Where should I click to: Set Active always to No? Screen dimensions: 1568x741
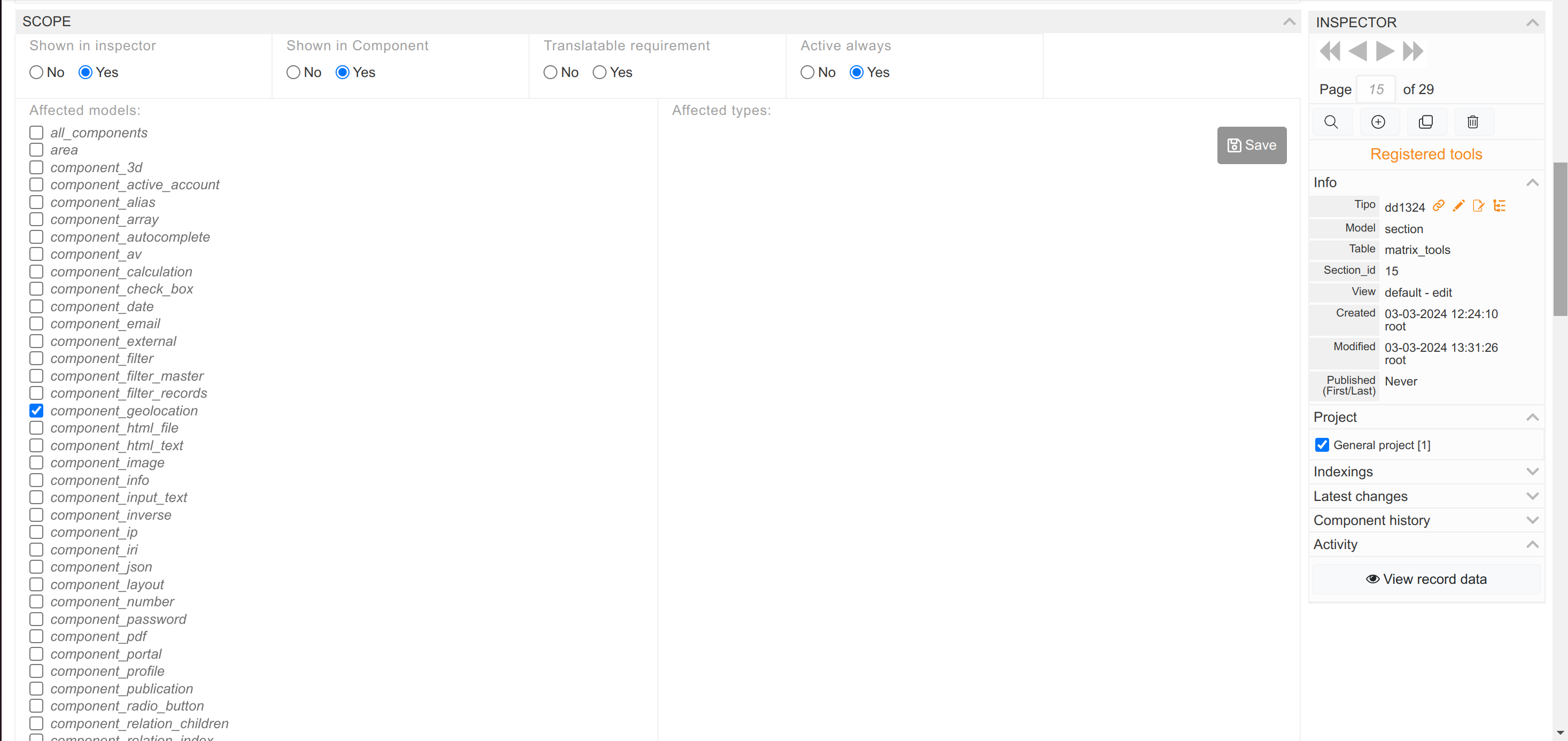(x=807, y=73)
